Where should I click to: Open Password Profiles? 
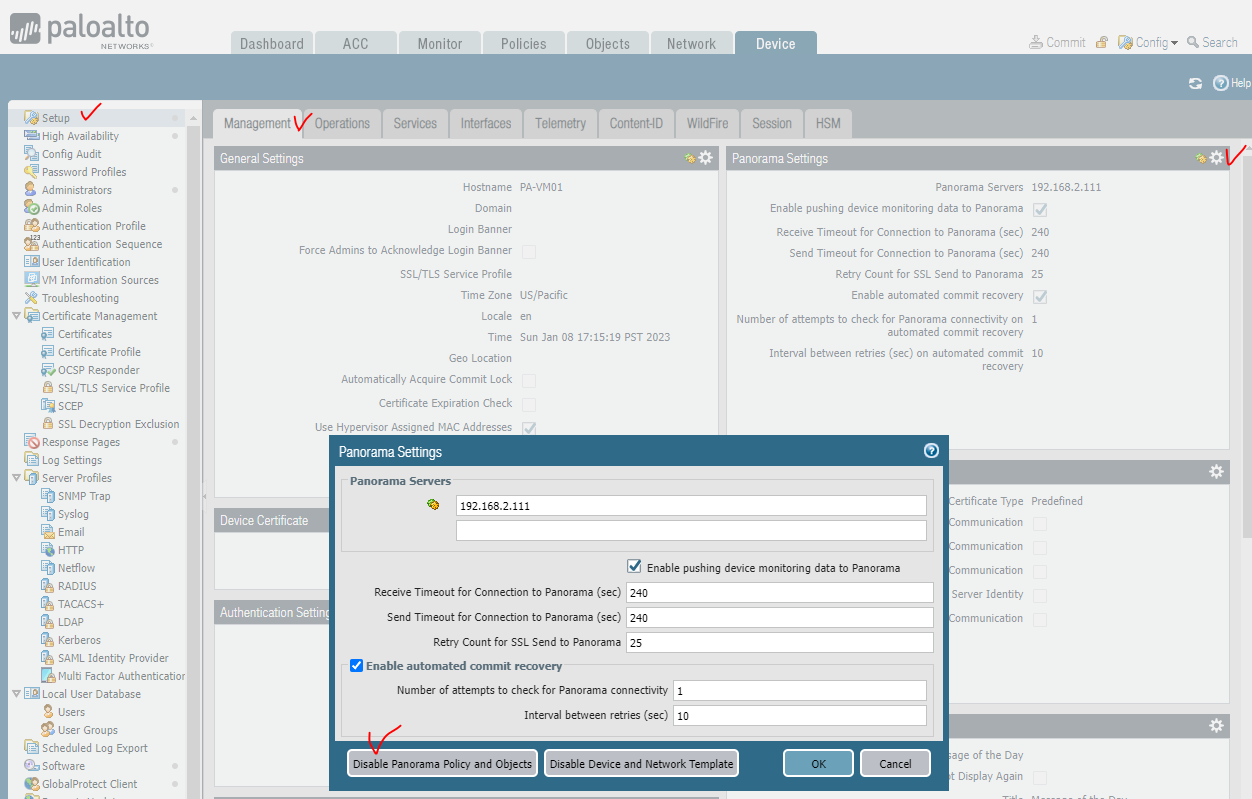click(84, 172)
